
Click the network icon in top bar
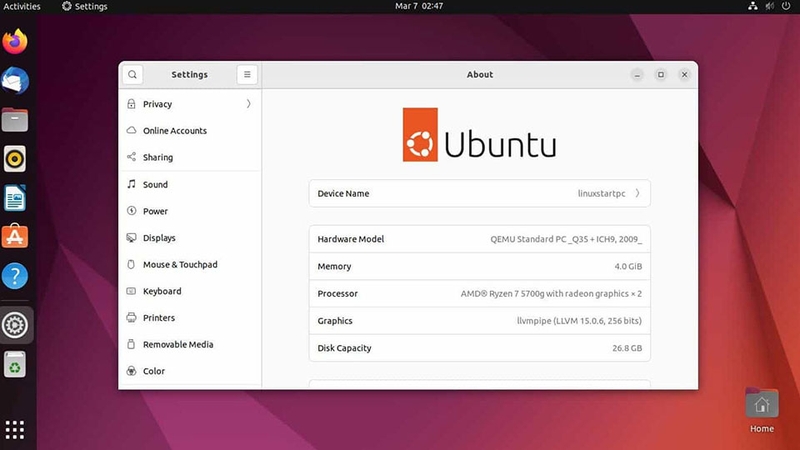click(x=753, y=6)
